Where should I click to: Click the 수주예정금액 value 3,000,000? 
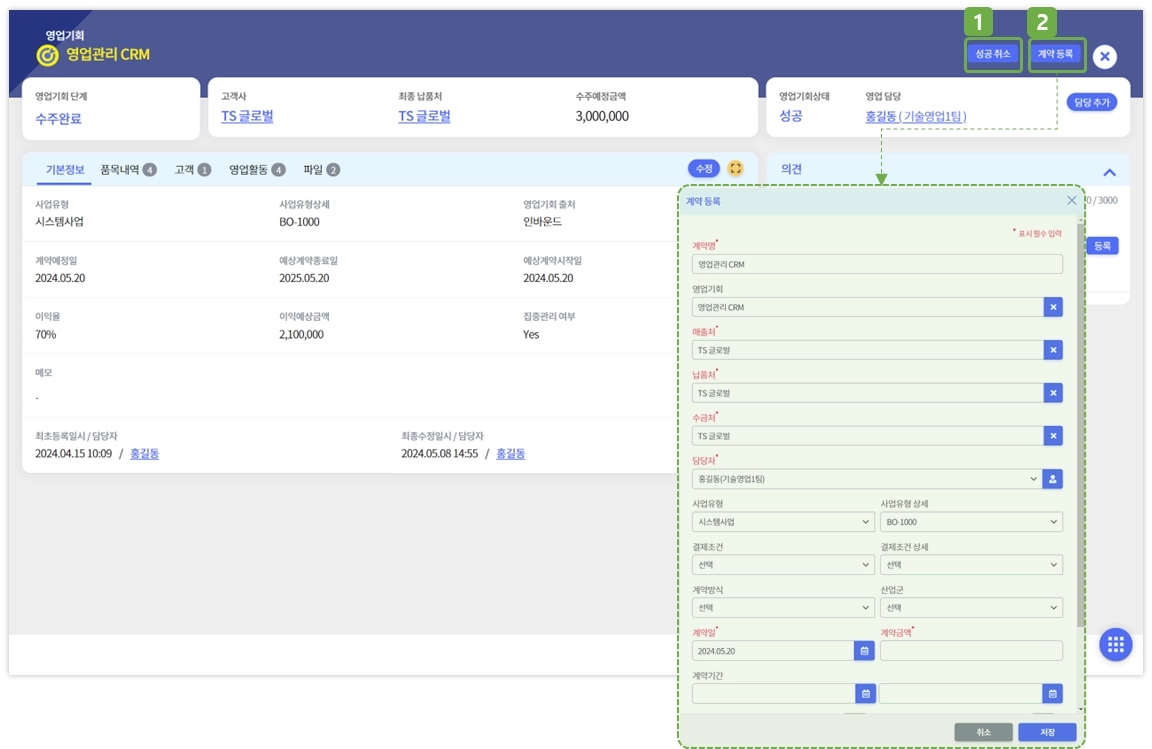click(602, 116)
